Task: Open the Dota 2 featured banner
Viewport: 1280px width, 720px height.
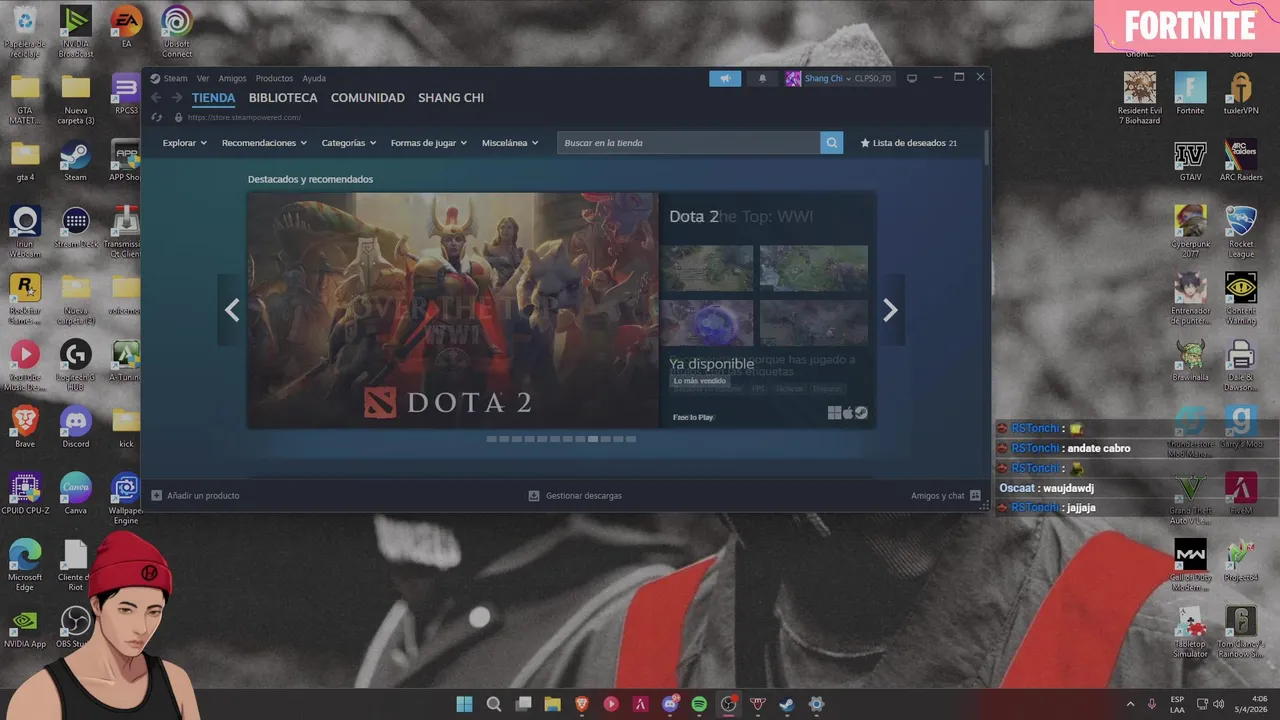Action: [453, 310]
